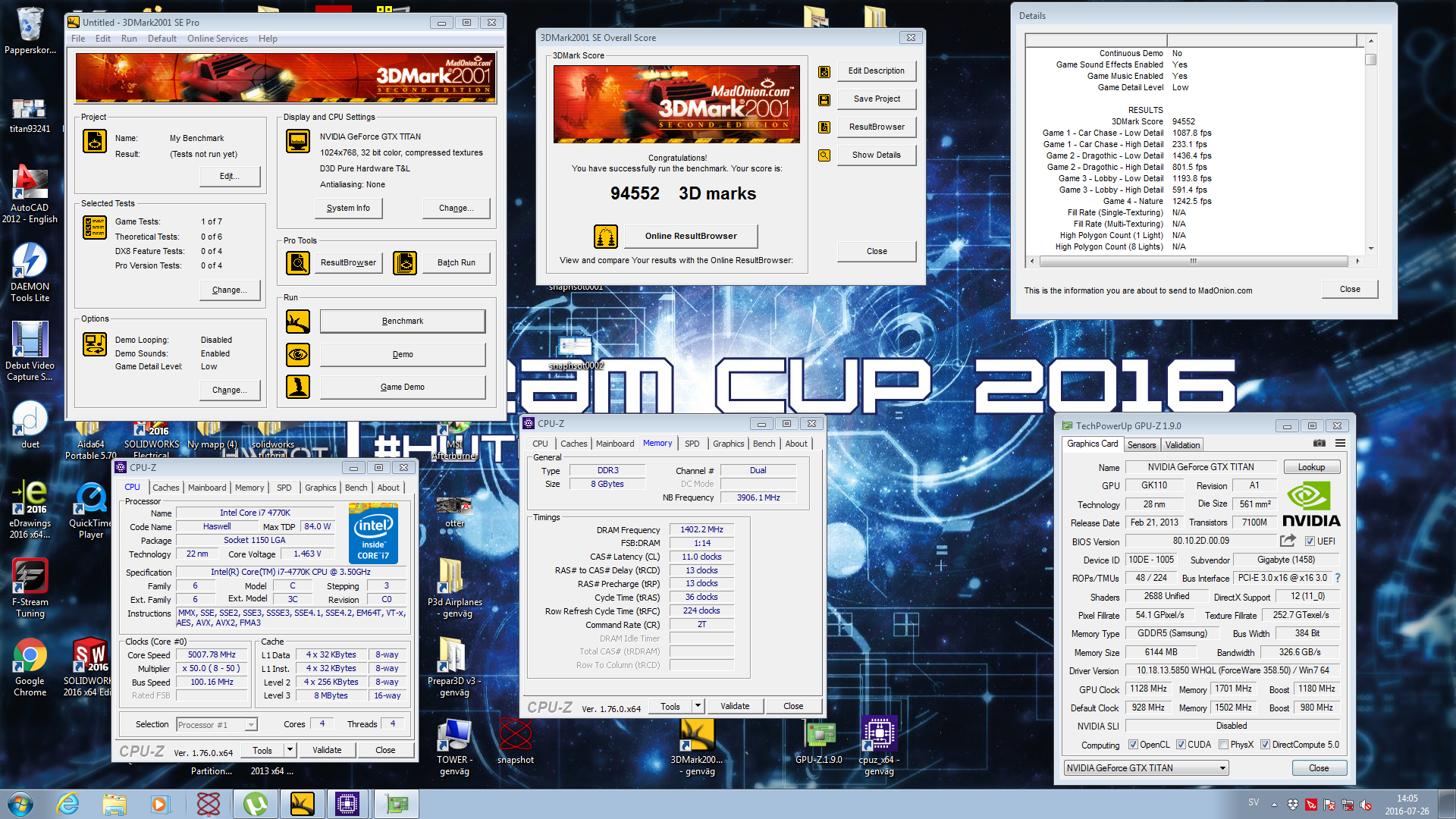Image resolution: width=1456 pixels, height=819 pixels.
Task: Switch to the Validation tab in GPU-Z
Action: click(1182, 445)
